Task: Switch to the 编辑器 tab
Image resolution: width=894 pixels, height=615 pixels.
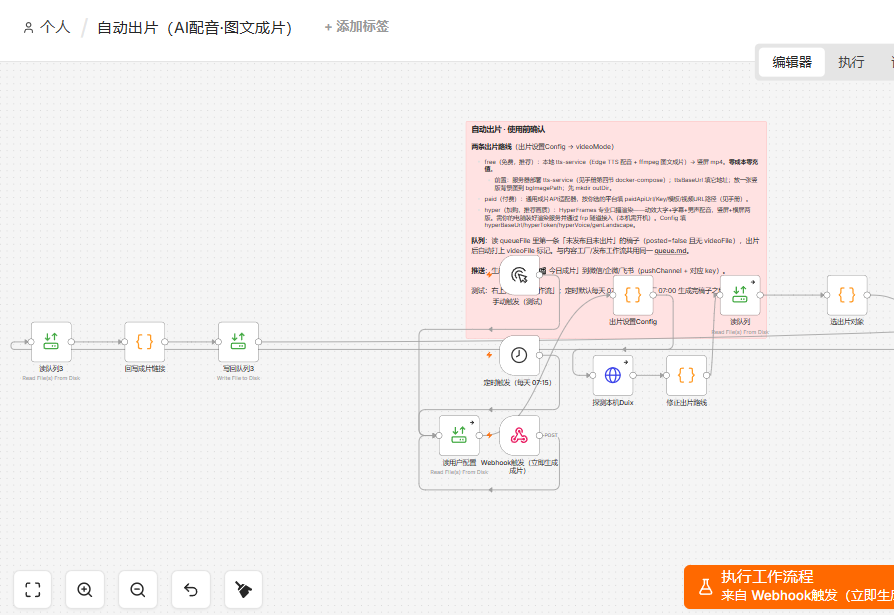Action: coord(792,62)
